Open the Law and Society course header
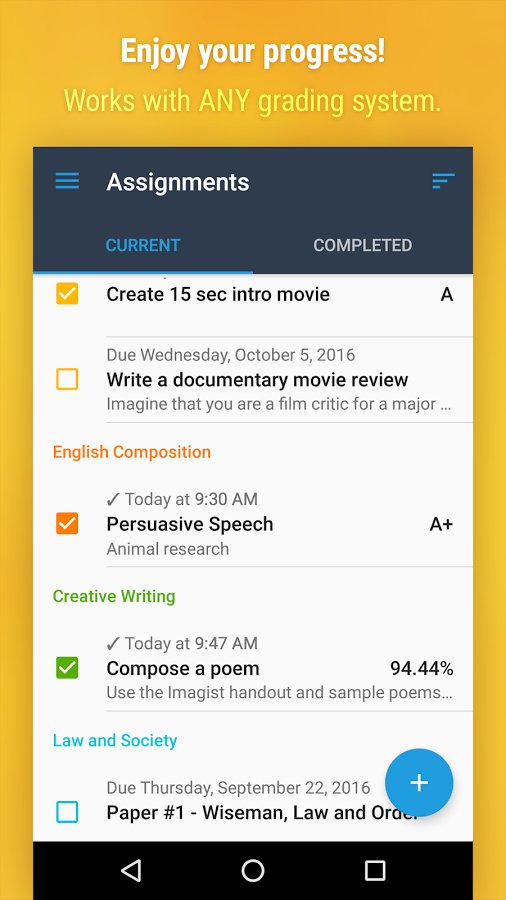 click(115, 740)
